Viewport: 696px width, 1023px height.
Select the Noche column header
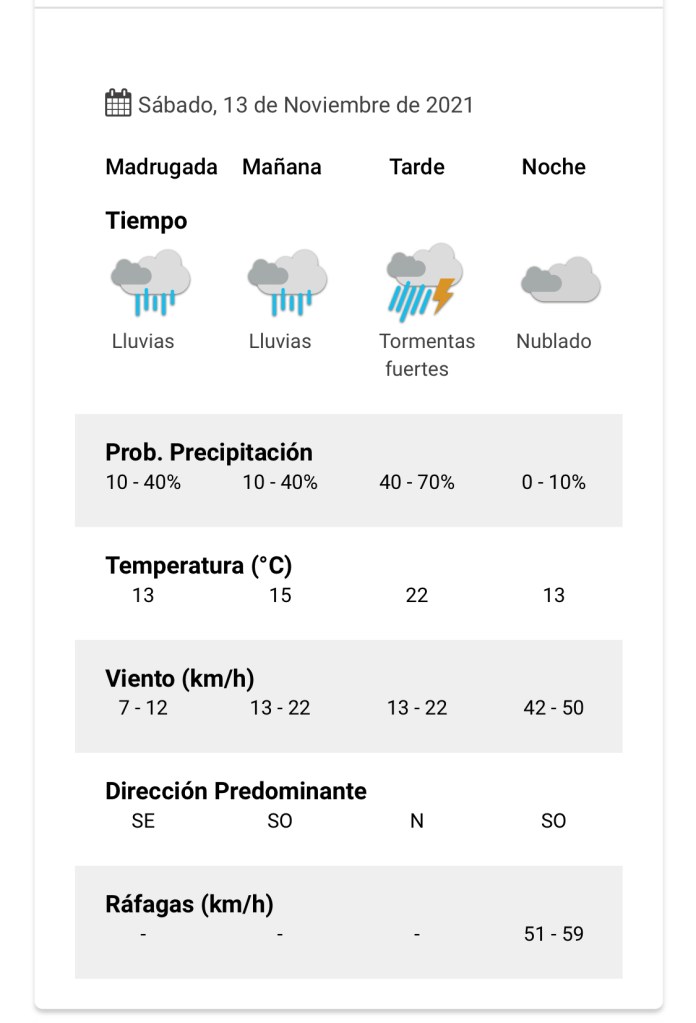(x=554, y=167)
